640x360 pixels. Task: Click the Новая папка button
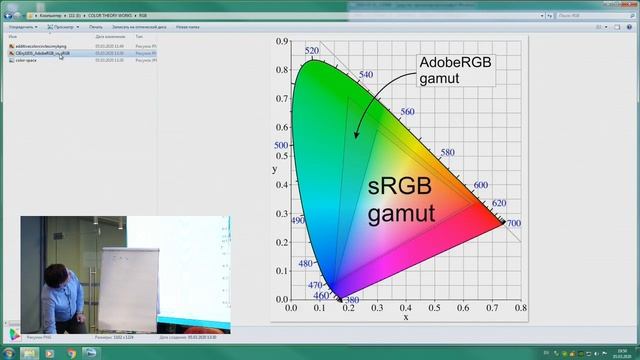click(188, 27)
